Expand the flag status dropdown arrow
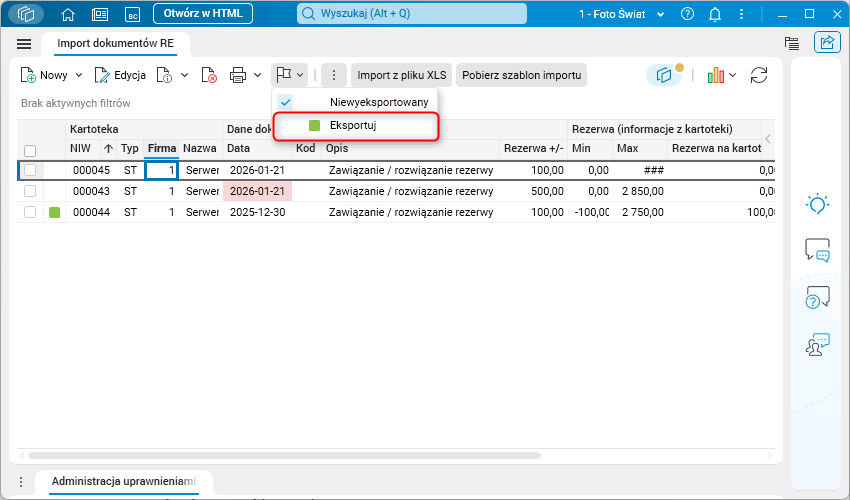This screenshot has width=850, height=500. click(x=300, y=75)
